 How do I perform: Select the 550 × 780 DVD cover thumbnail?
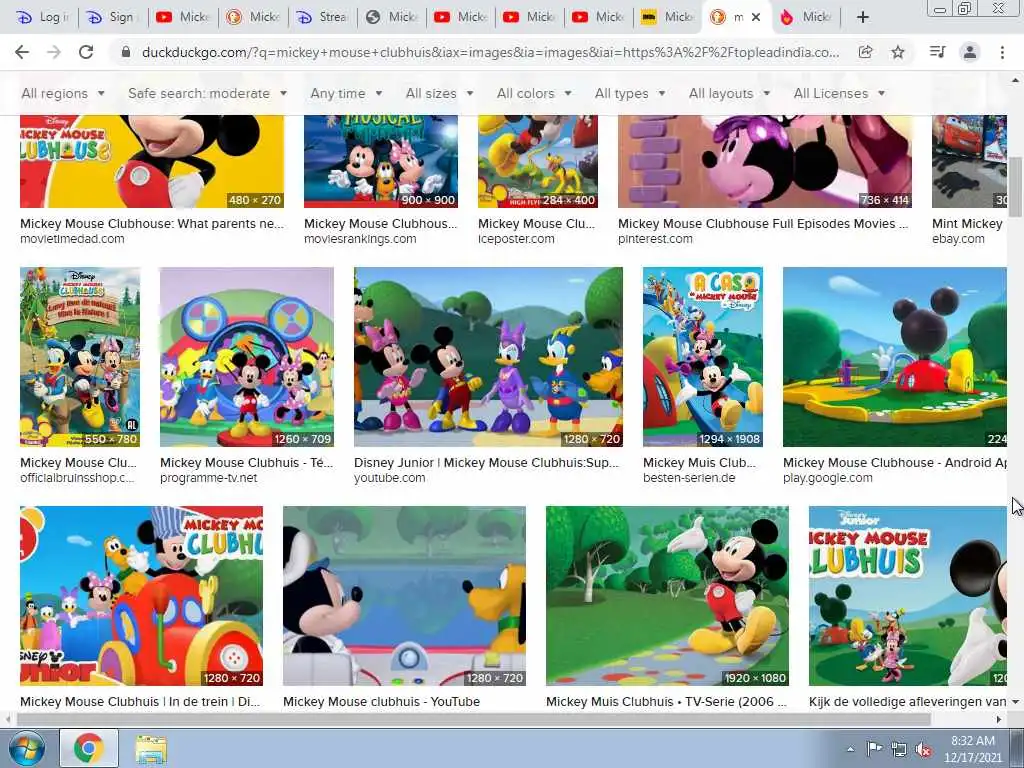pyautogui.click(x=80, y=357)
